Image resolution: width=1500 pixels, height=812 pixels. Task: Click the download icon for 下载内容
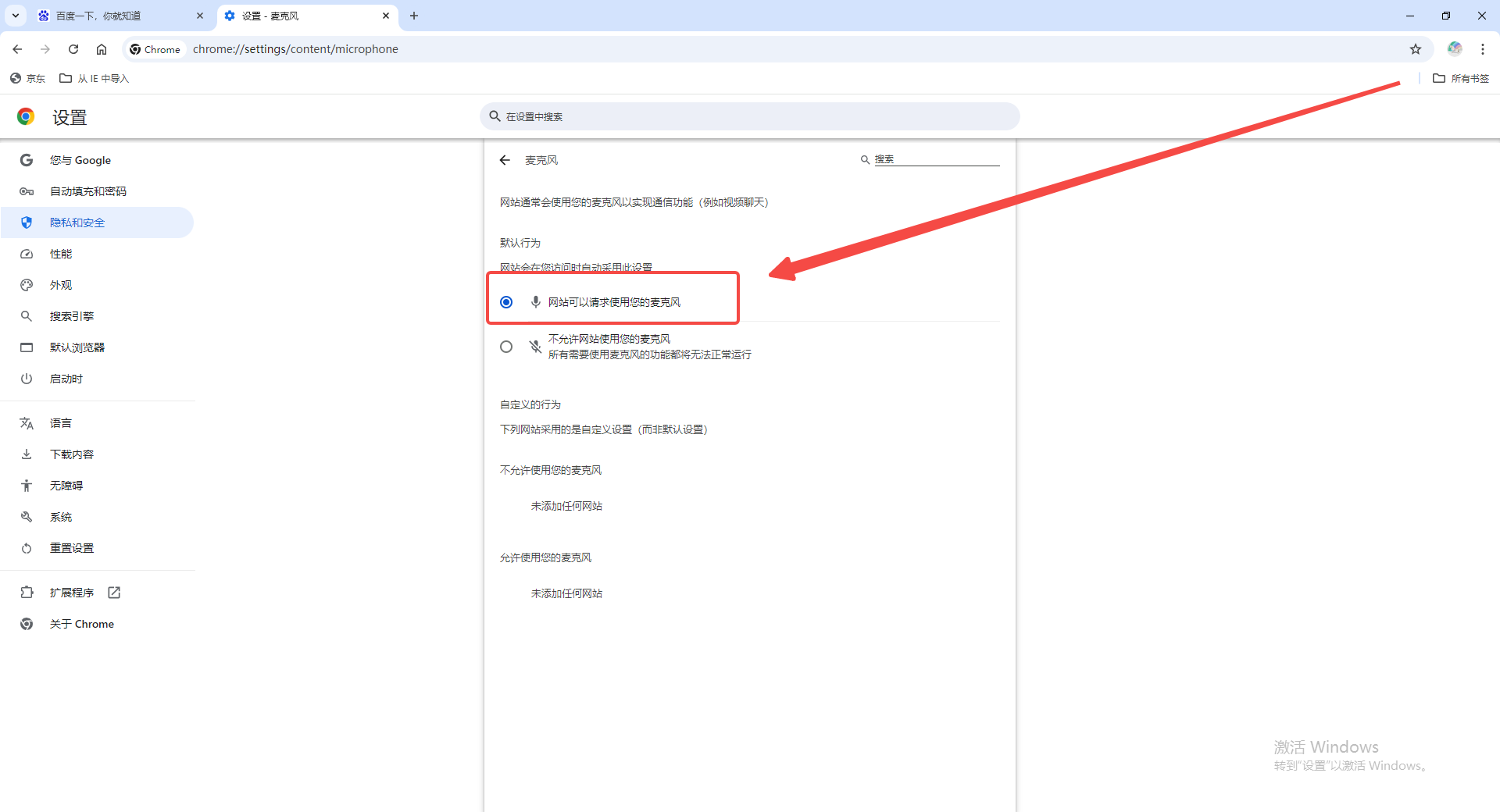pos(27,454)
